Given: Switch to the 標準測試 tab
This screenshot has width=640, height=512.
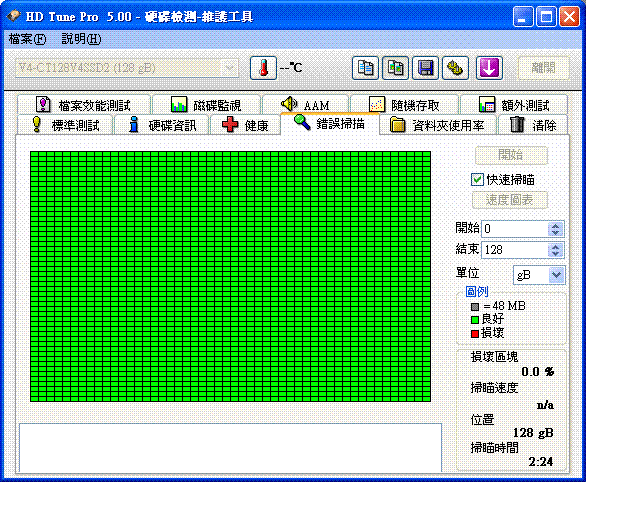Looking at the screenshot, I should [65, 125].
